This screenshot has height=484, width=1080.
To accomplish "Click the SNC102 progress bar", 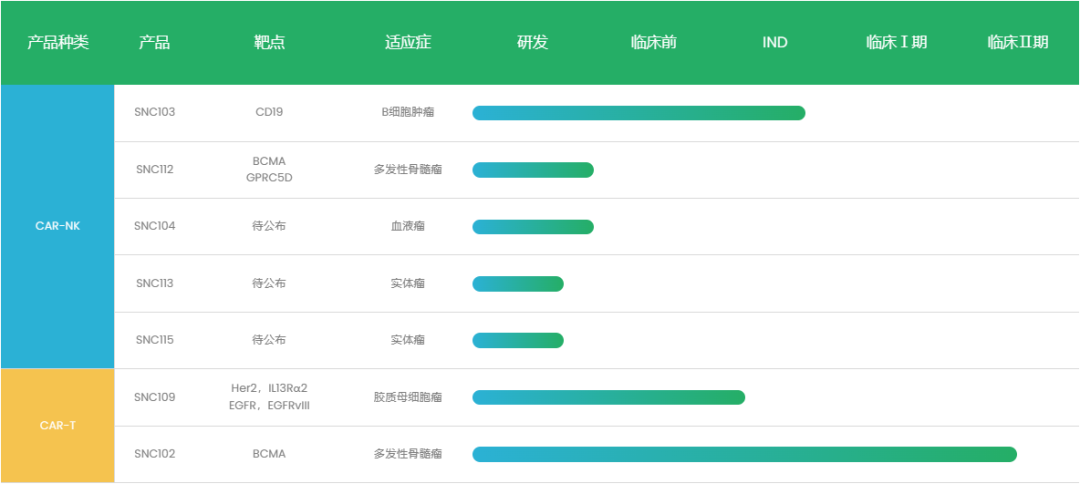I will tap(744, 455).
